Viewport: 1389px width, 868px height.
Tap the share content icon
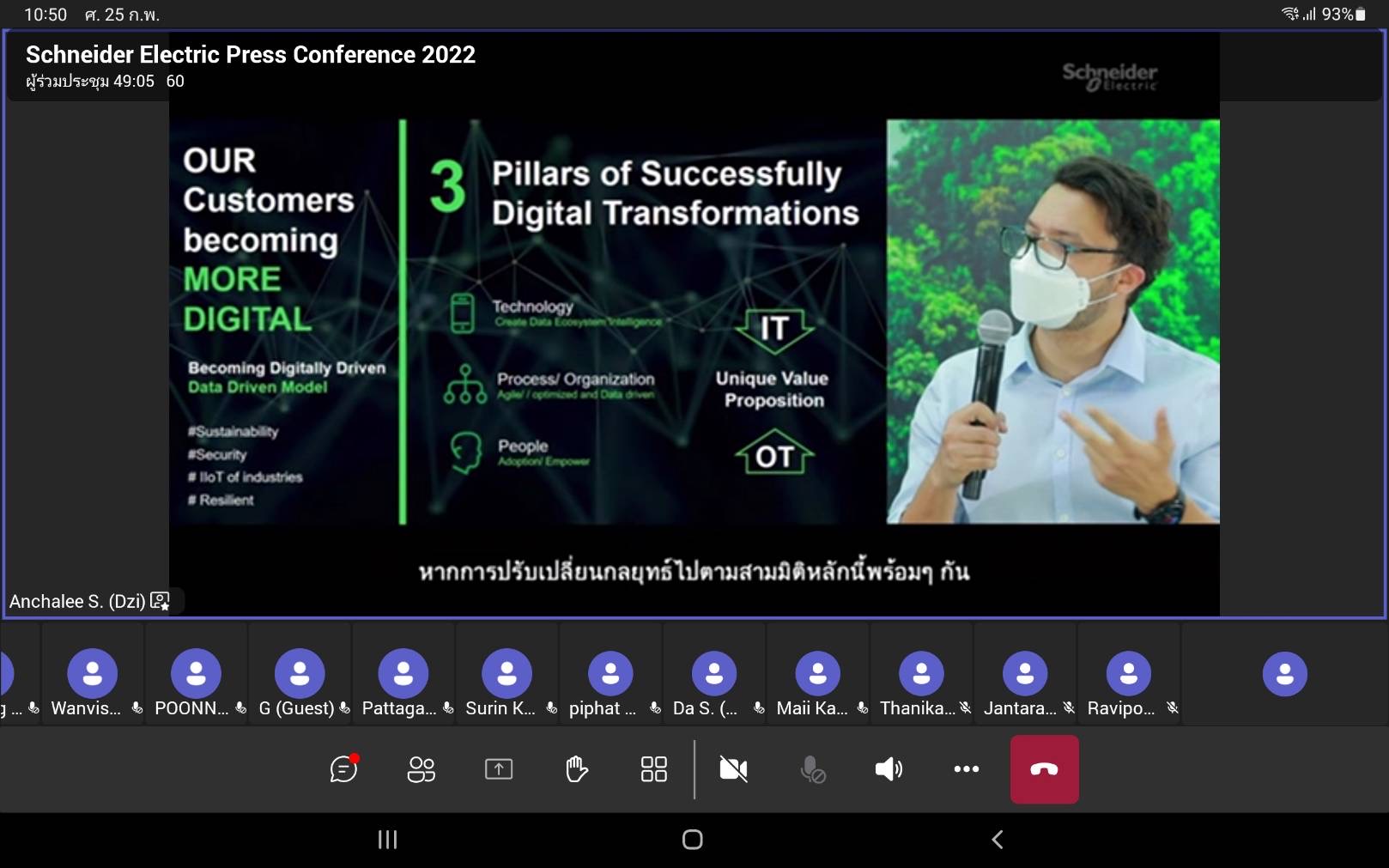(499, 769)
